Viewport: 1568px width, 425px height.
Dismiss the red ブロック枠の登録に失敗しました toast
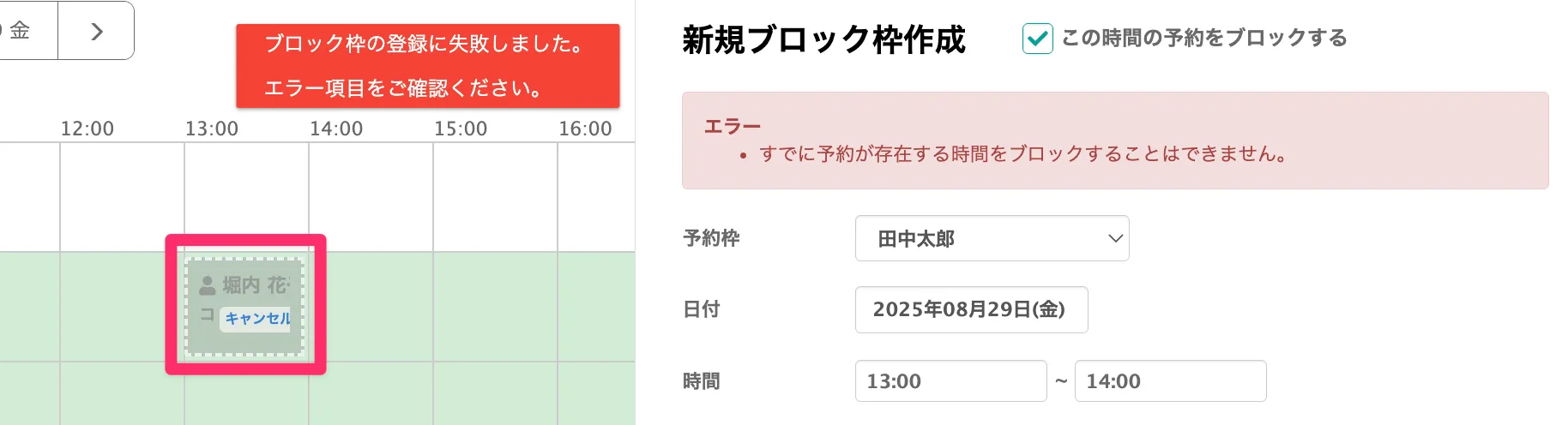427,66
